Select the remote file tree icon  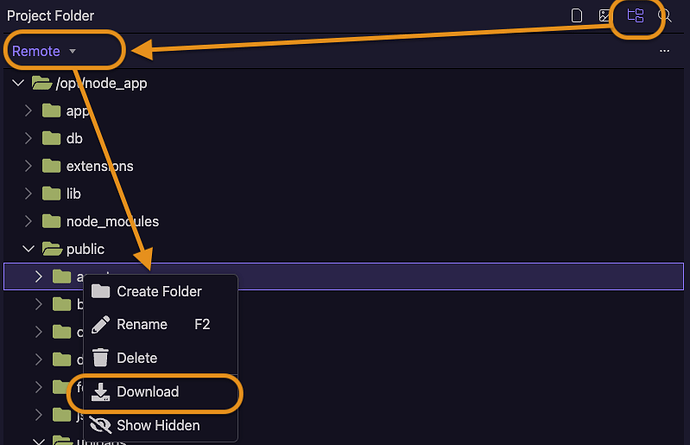pos(635,16)
